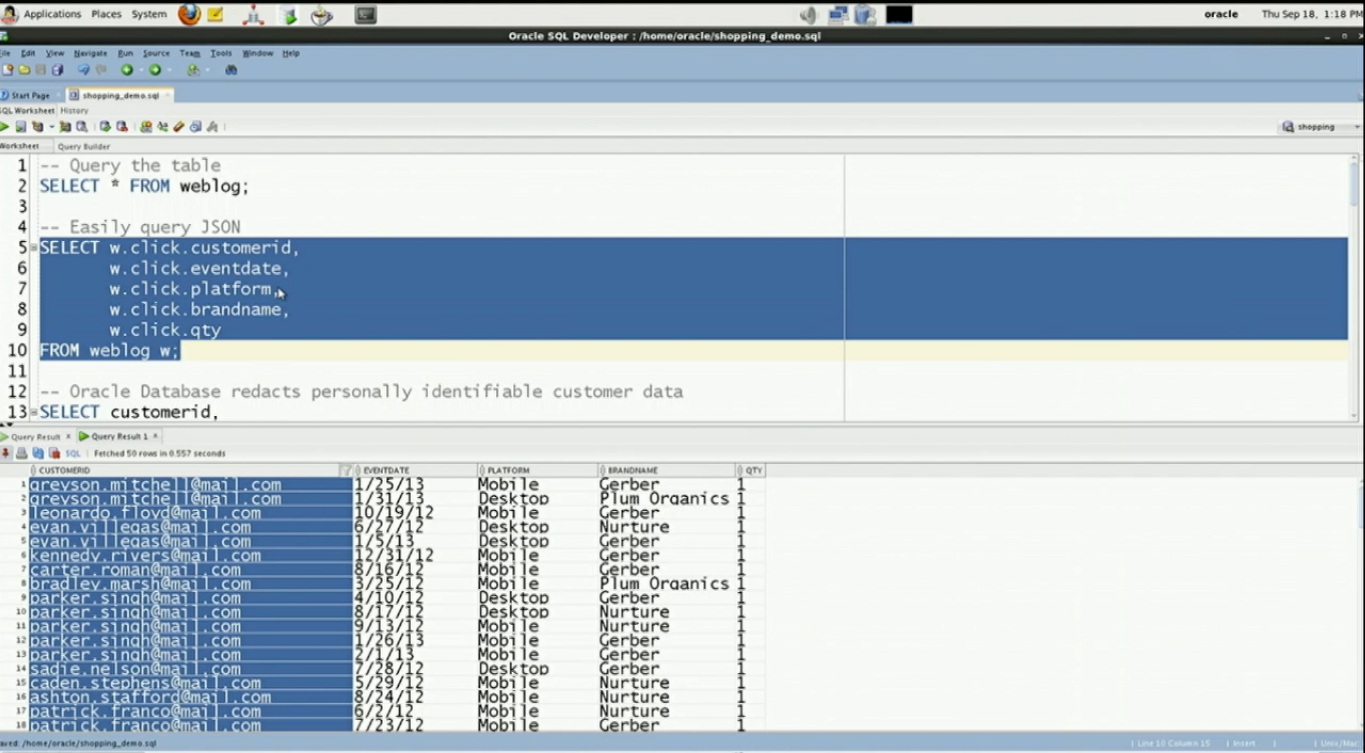Click the SQL History icon in worksheet toolbar
Screen dimensions: 1365x753
point(196,127)
